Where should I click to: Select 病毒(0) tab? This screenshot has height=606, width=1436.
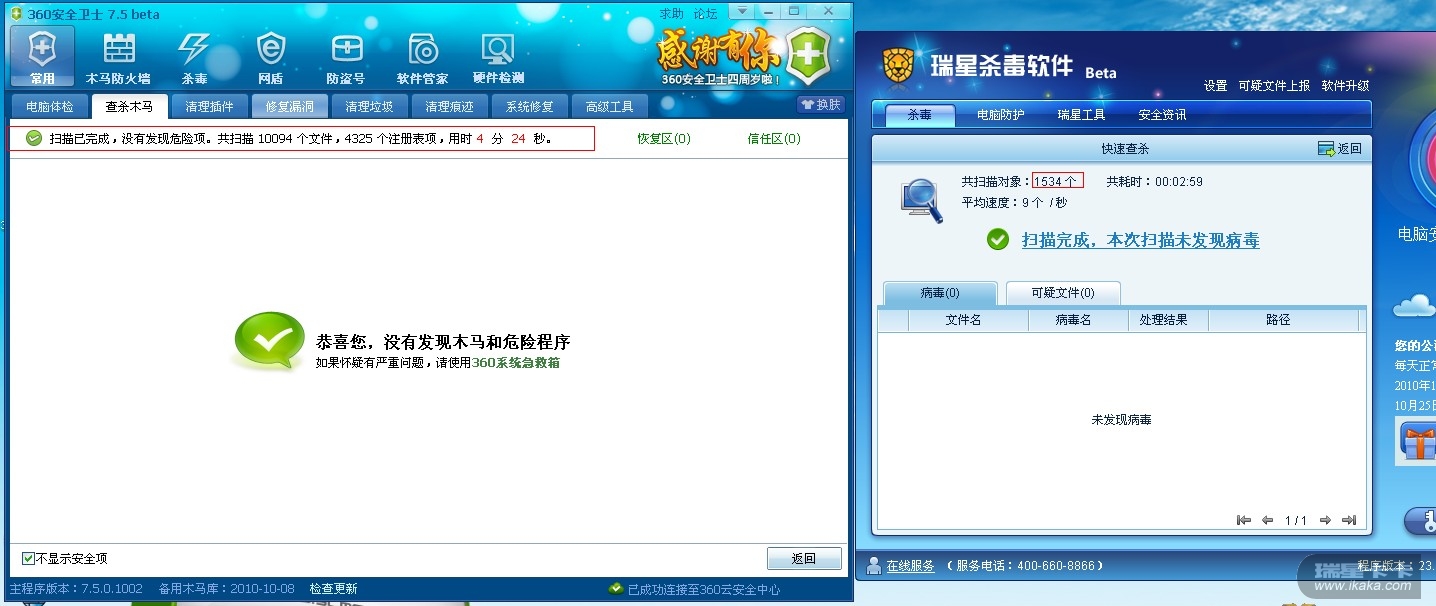pos(940,293)
